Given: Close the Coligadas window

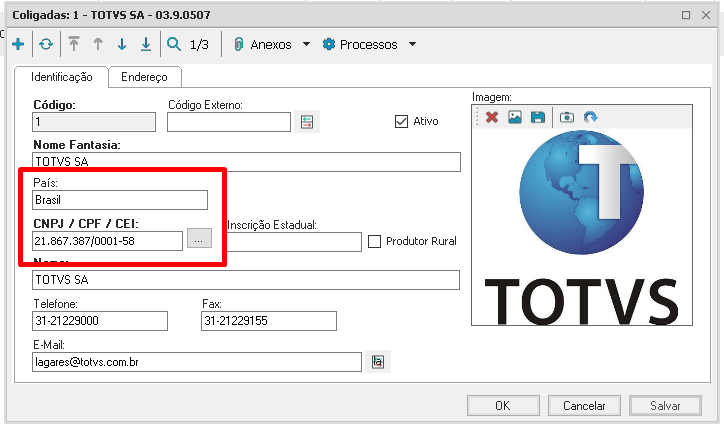Looking at the screenshot, I should 706,15.
